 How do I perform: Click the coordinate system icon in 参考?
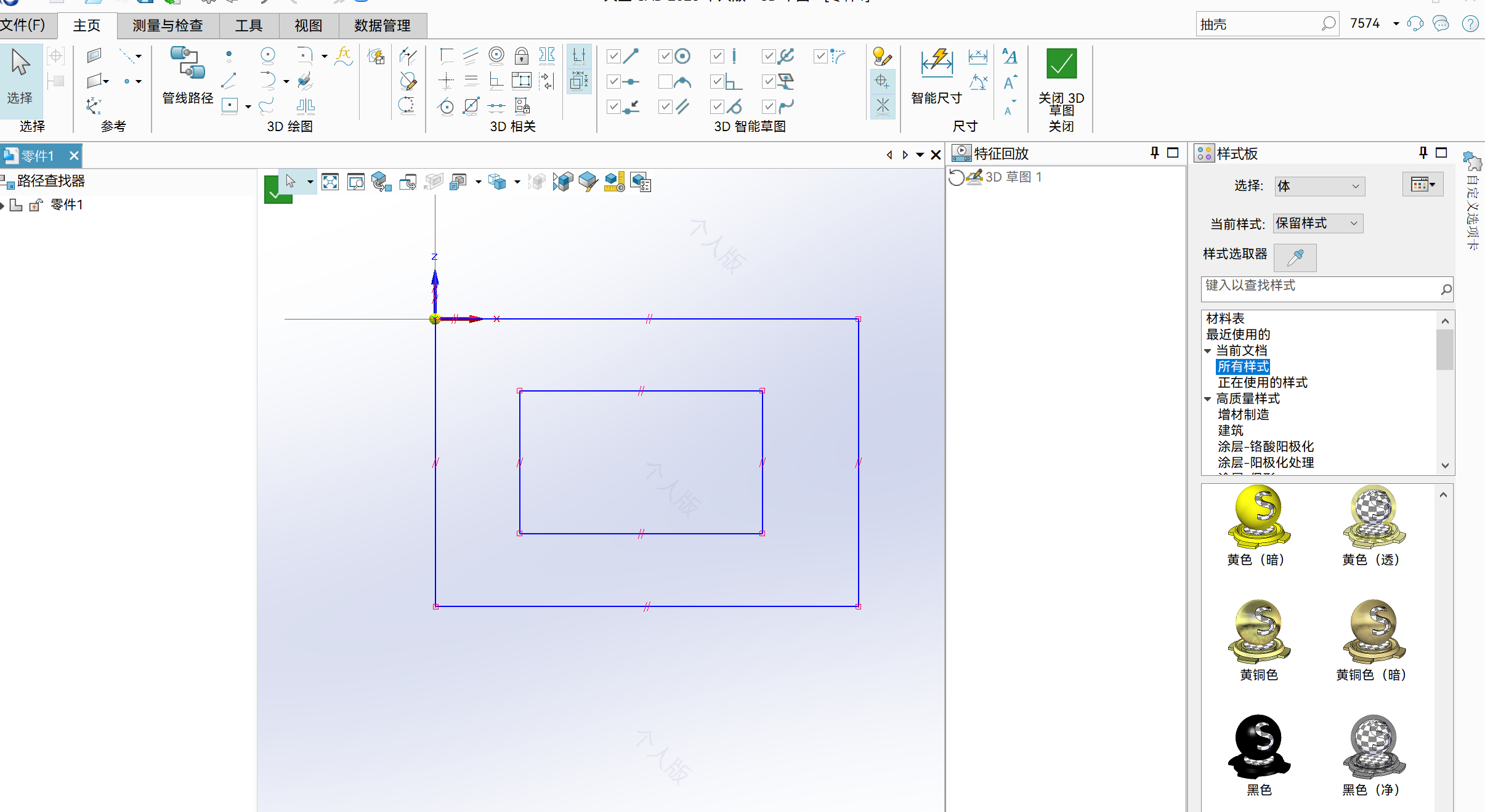point(94,106)
